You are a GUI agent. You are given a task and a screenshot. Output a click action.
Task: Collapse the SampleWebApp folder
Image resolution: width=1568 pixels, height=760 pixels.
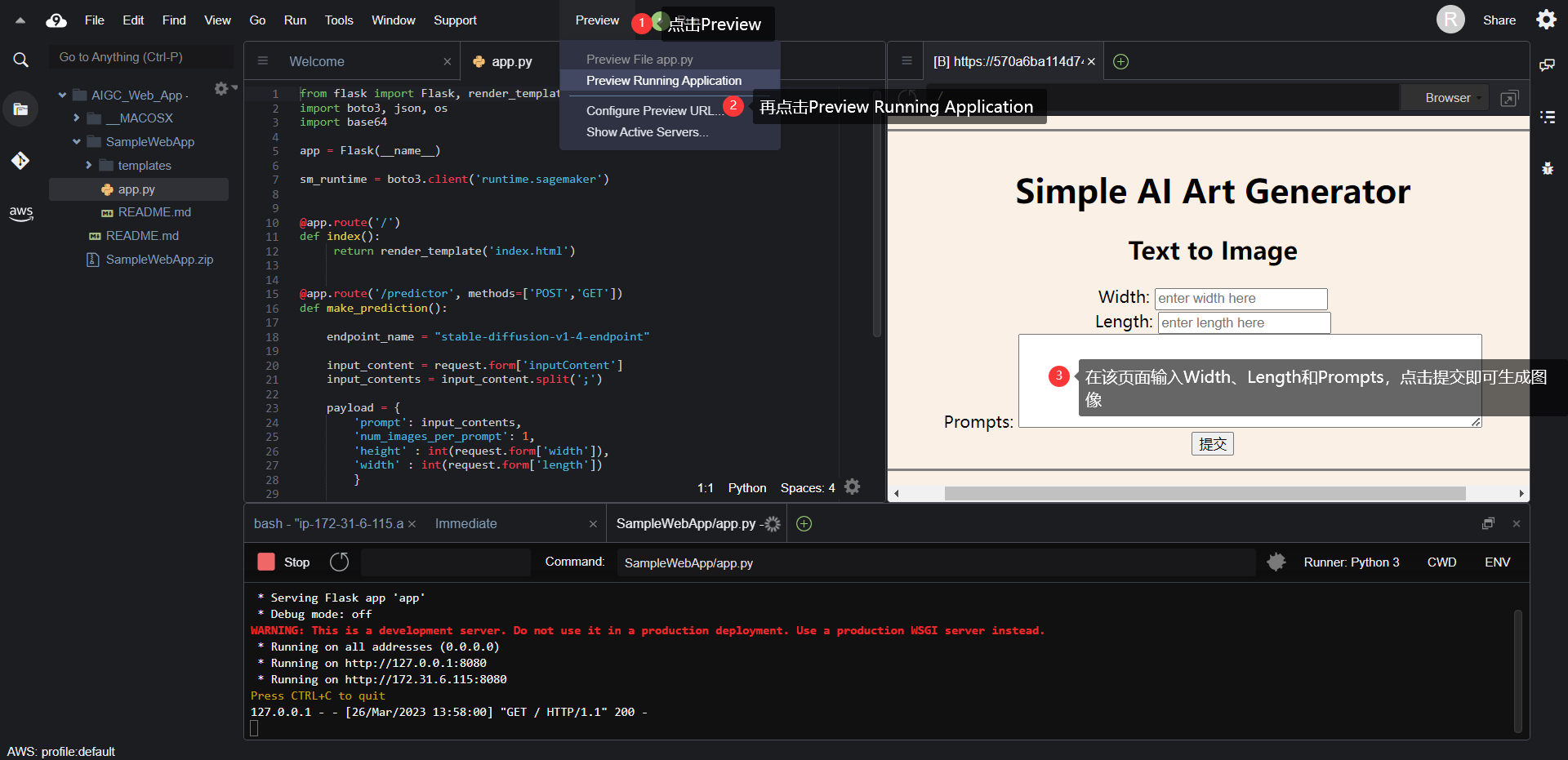(77, 142)
